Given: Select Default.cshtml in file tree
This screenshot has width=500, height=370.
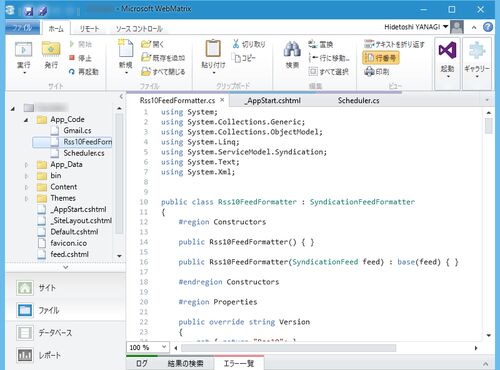Looking at the screenshot, I should [74, 232].
